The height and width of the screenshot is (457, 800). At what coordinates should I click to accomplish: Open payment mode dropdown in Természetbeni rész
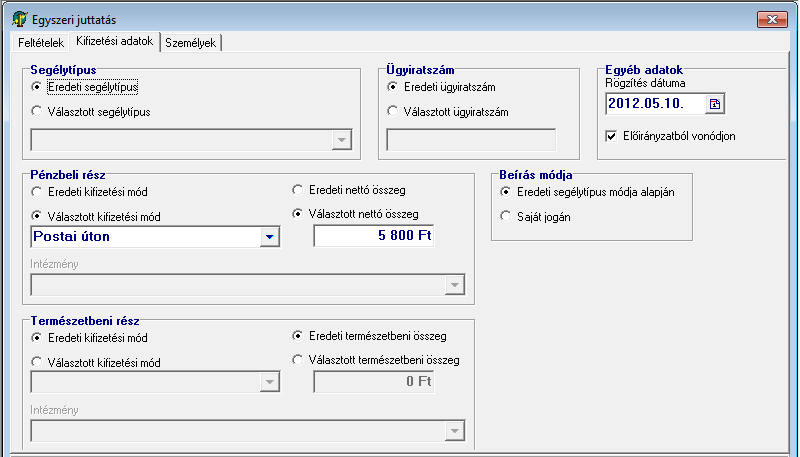[x=269, y=382]
